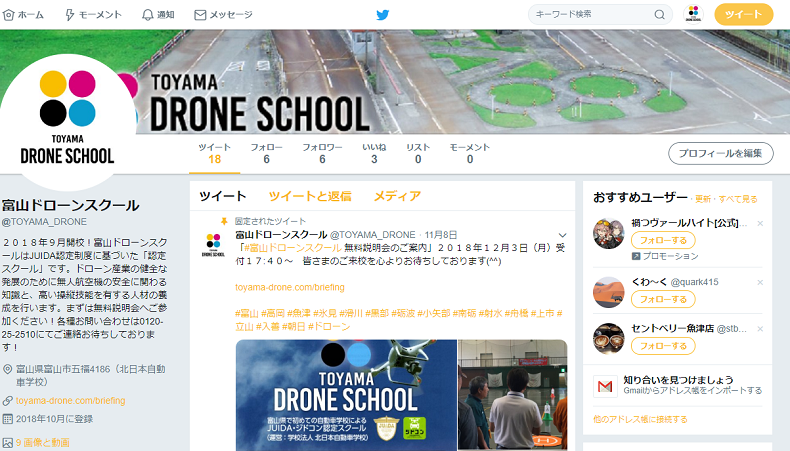Click #高岡 hashtag
Viewport: 790px width, 451px height.
point(273,313)
